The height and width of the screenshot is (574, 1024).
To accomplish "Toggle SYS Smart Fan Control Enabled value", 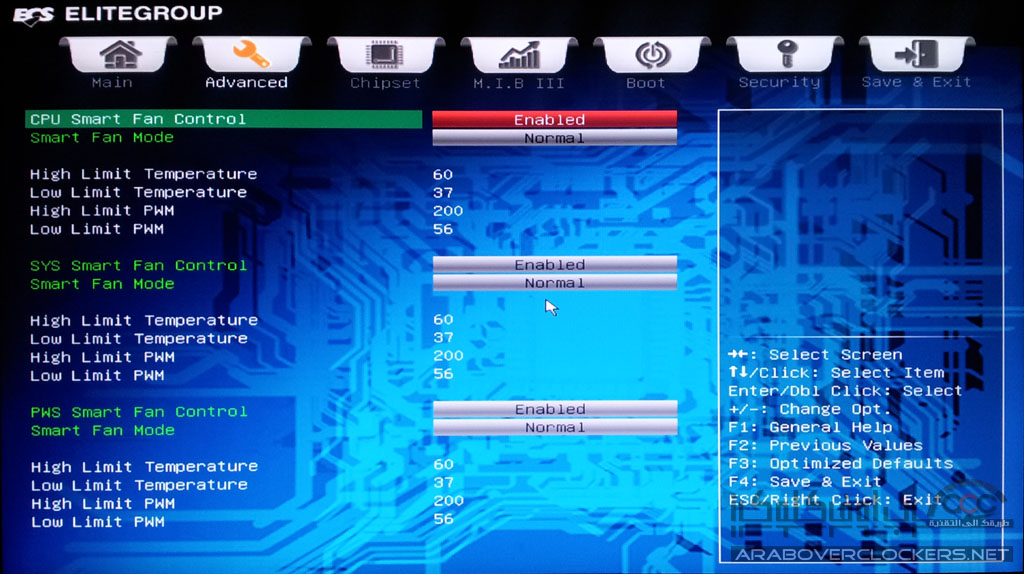I will pyautogui.click(x=554, y=265).
